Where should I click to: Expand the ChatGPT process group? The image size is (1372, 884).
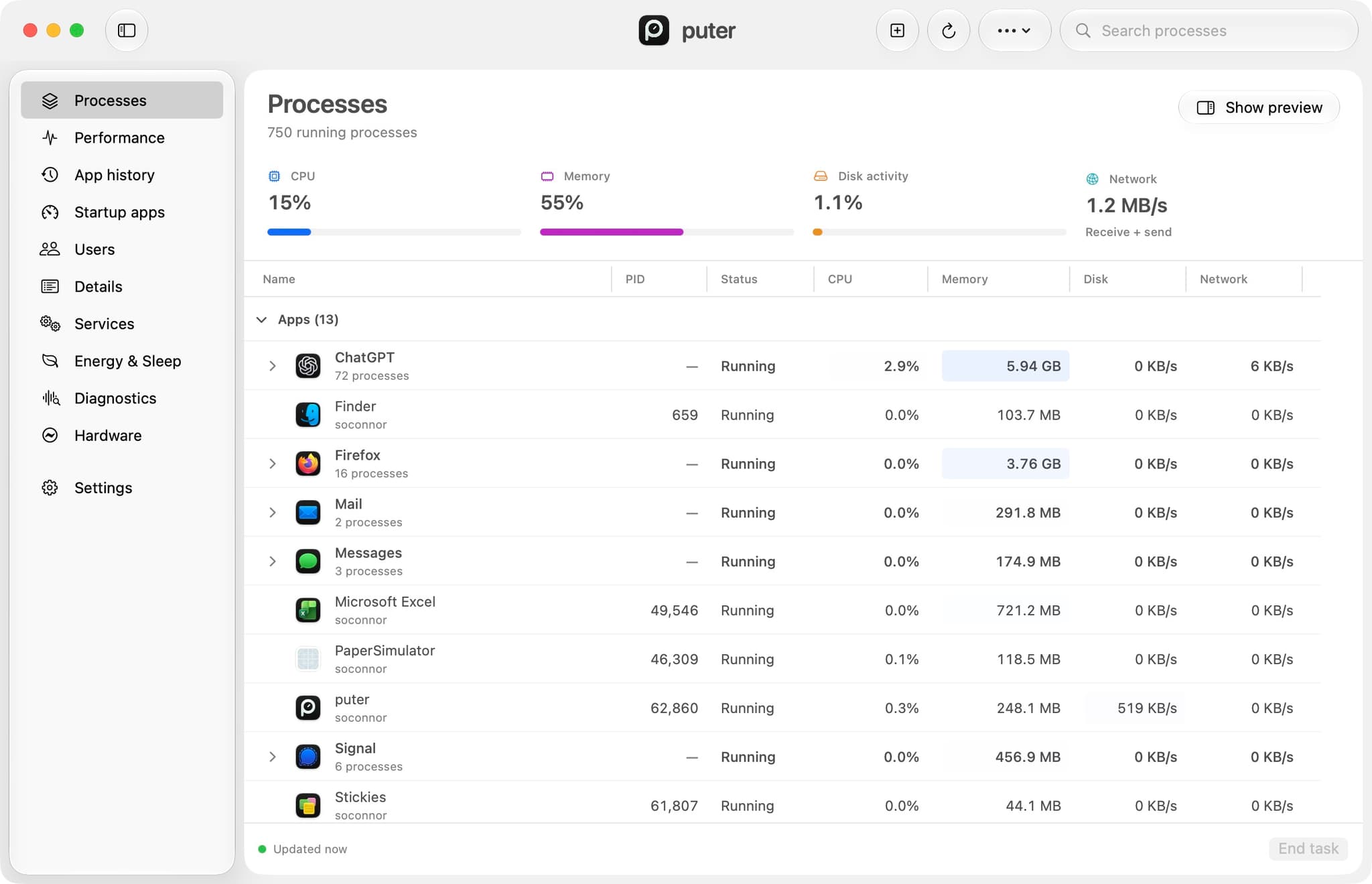272,366
